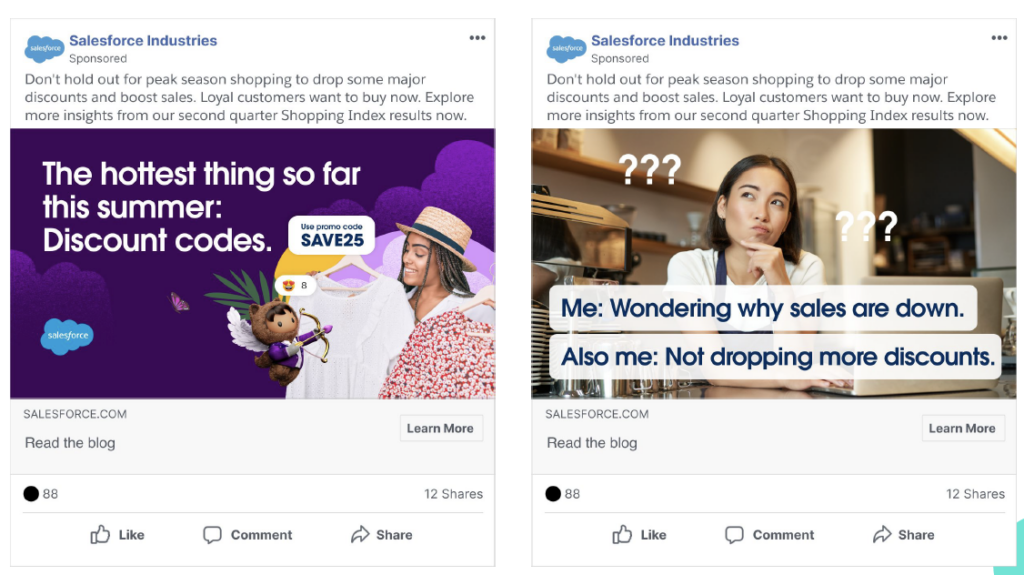Click the Salesforce cloud avatar on the right post
The image size is (1024, 575).
(x=566, y=48)
